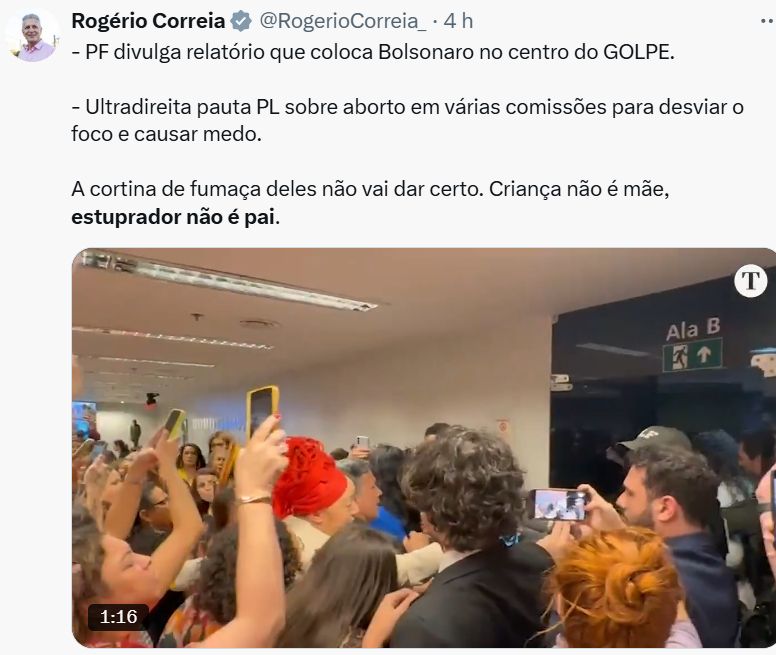776x655 pixels.
Task: Click the 1:16 video duration badge
Action: (x=118, y=617)
